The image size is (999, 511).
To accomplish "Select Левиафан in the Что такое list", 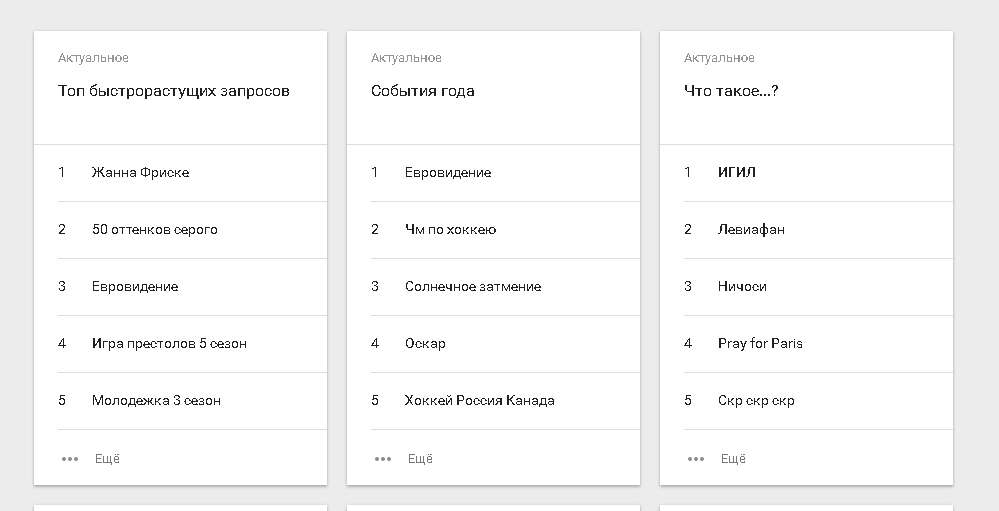I will pos(751,229).
